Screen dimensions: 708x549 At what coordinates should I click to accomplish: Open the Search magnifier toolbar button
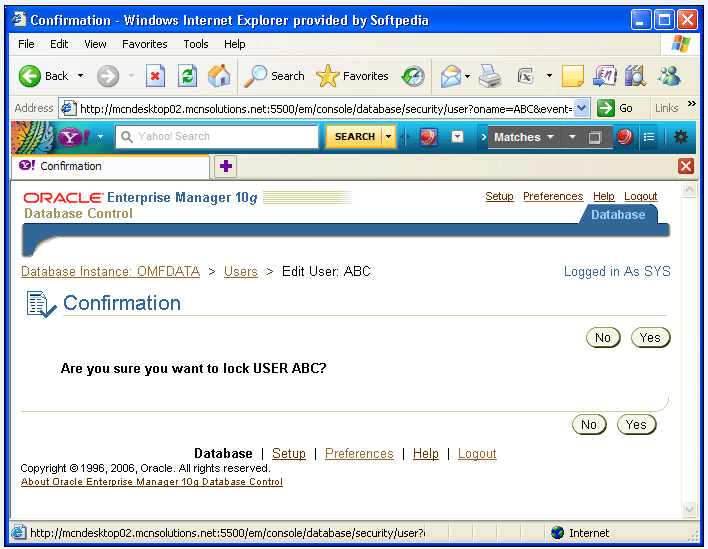(275, 76)
